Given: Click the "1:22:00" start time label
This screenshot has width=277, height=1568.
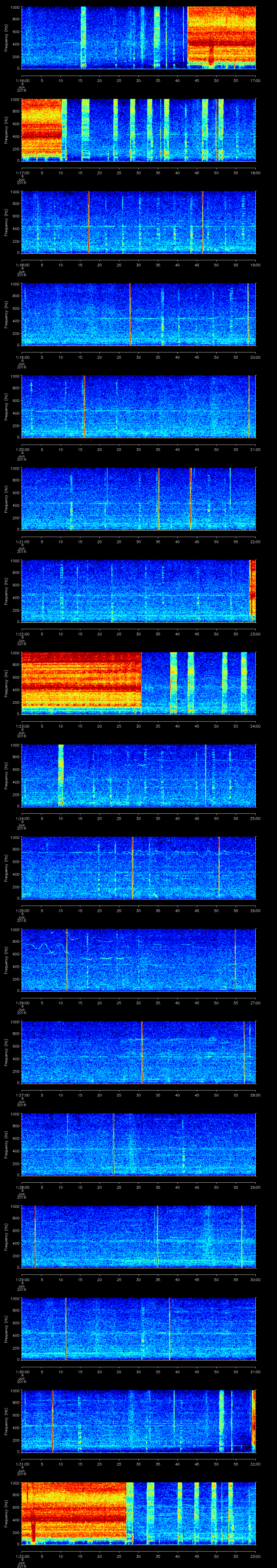Looking at the screenshot, I should (22, 634).
